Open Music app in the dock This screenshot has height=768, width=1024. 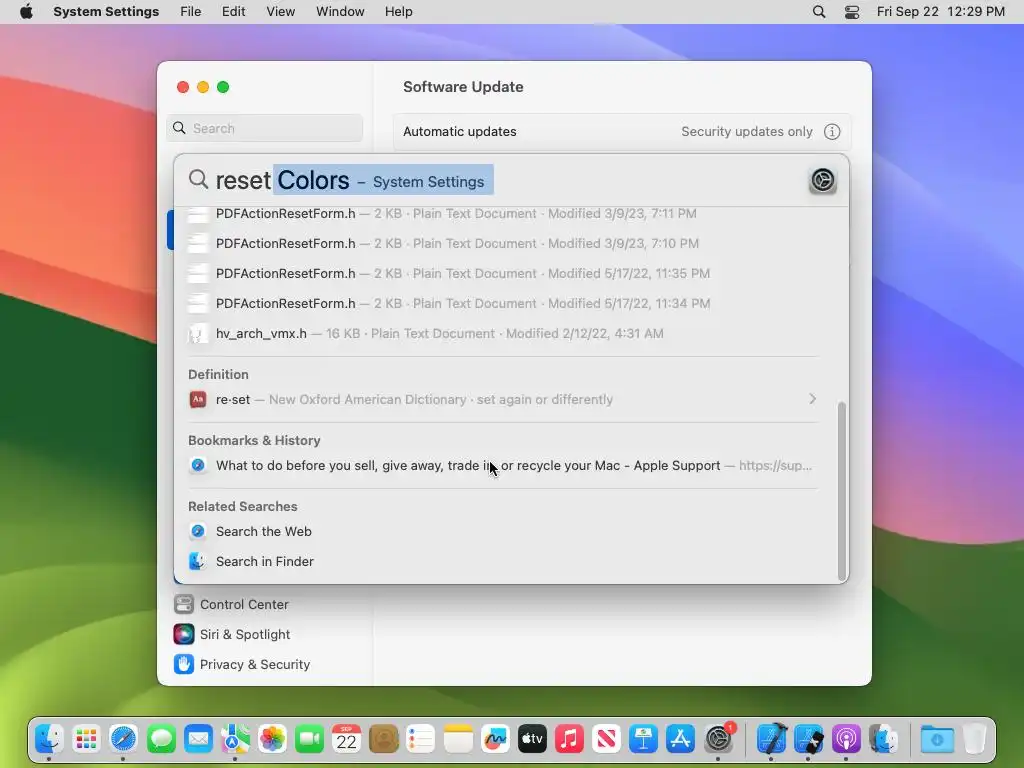[x=569, y=739]
